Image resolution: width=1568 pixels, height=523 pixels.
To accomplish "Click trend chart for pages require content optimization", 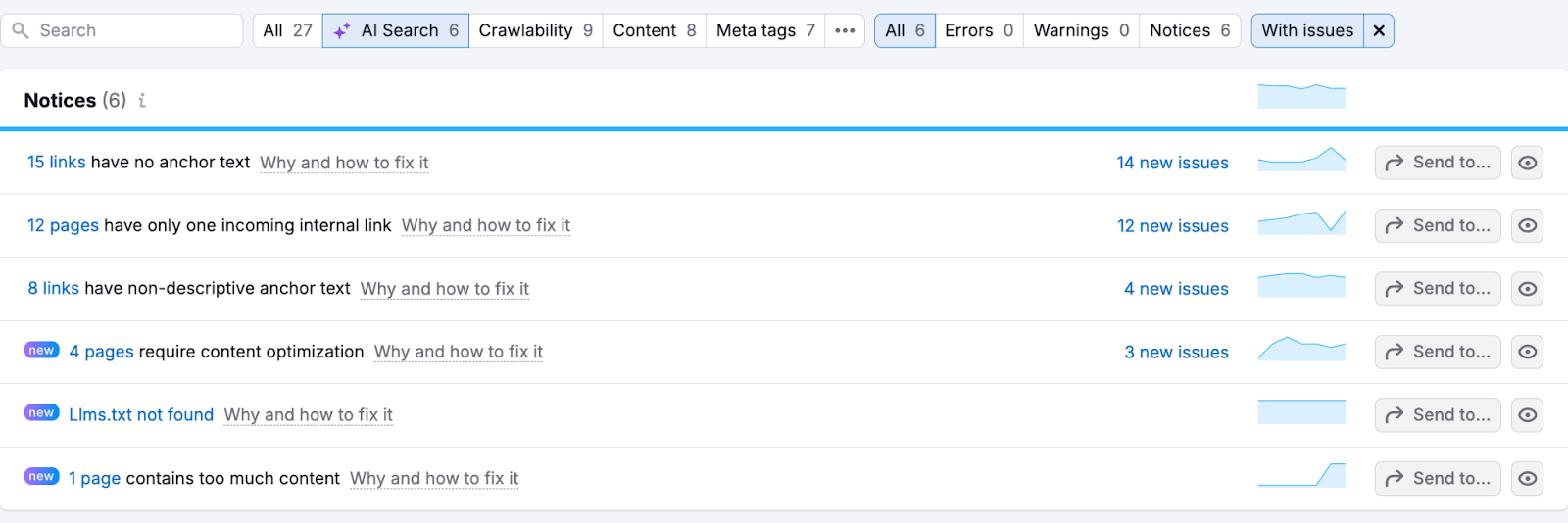I will tap(1301, 350).
